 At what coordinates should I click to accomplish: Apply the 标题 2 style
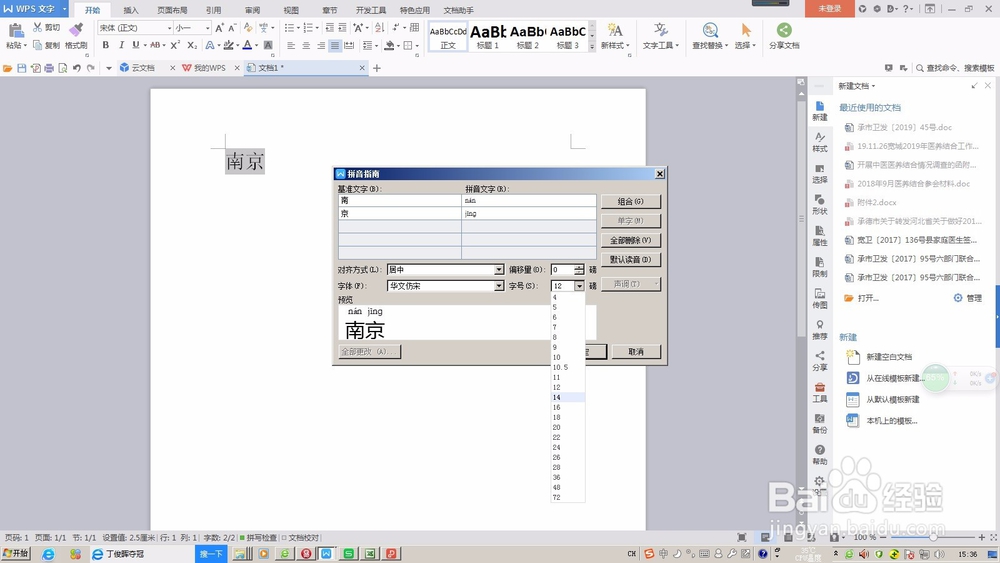coord(527,37)
